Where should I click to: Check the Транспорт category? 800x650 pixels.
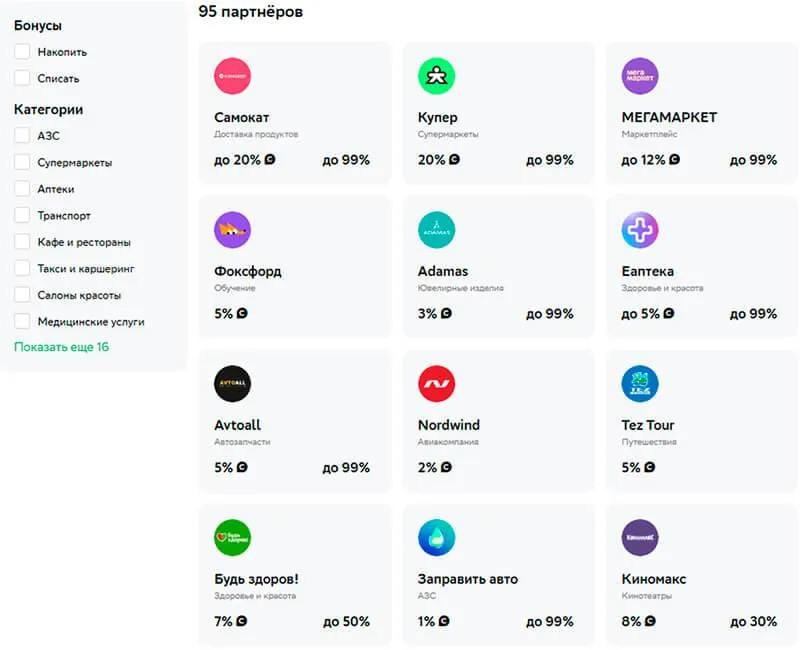pyautogui.click(x=22, y=215)
